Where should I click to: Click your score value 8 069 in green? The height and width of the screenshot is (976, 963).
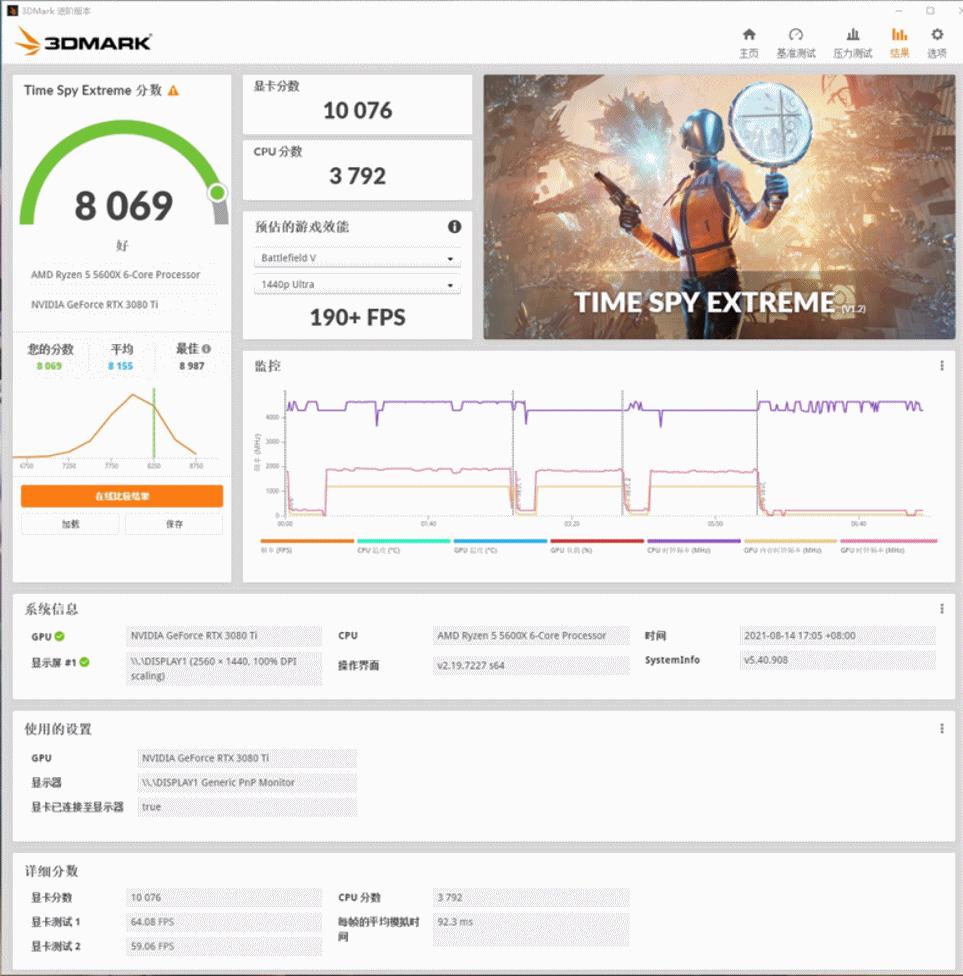(x=49, y=366)
